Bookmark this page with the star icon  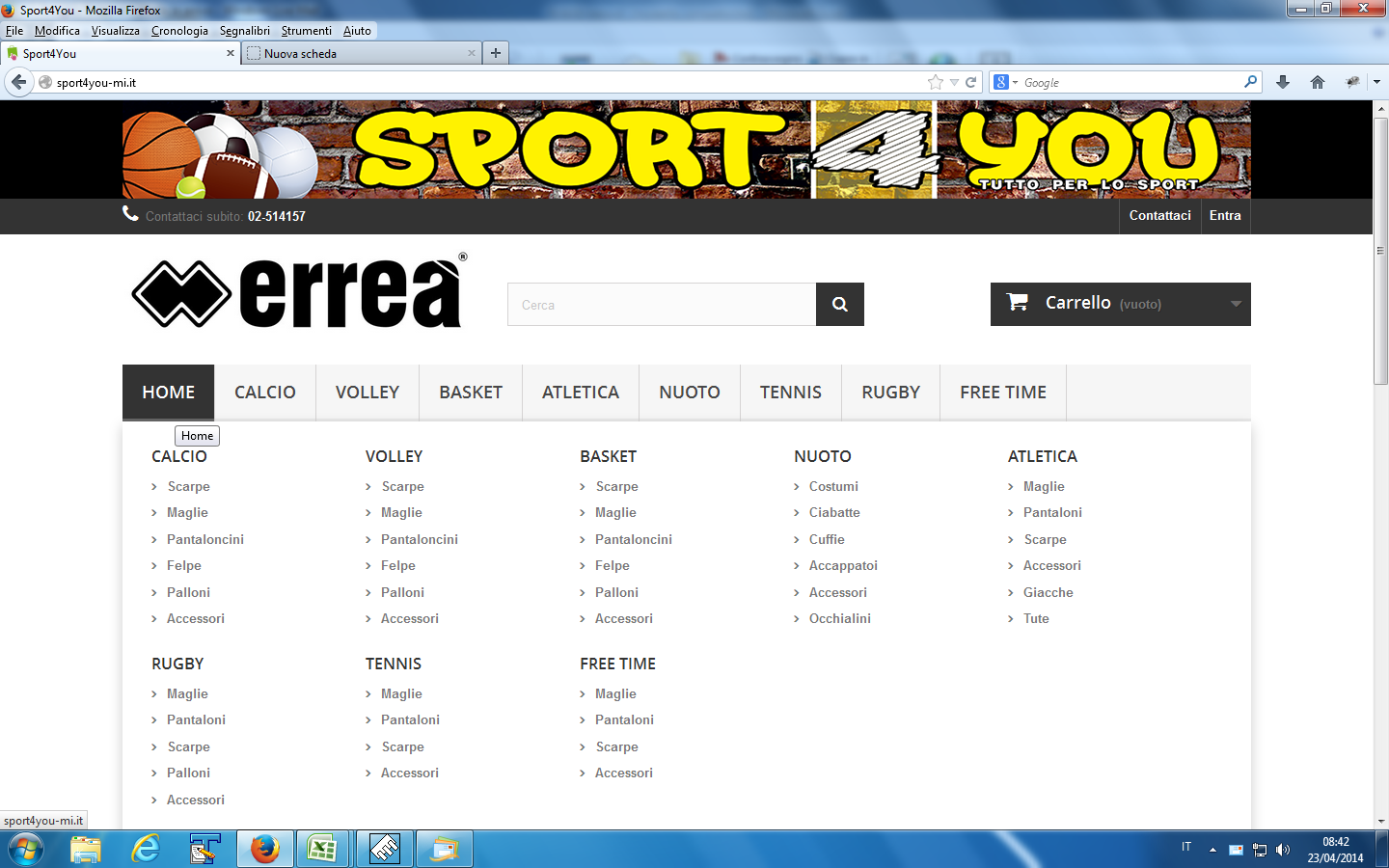pyautogui.click(x=935, y=83)
